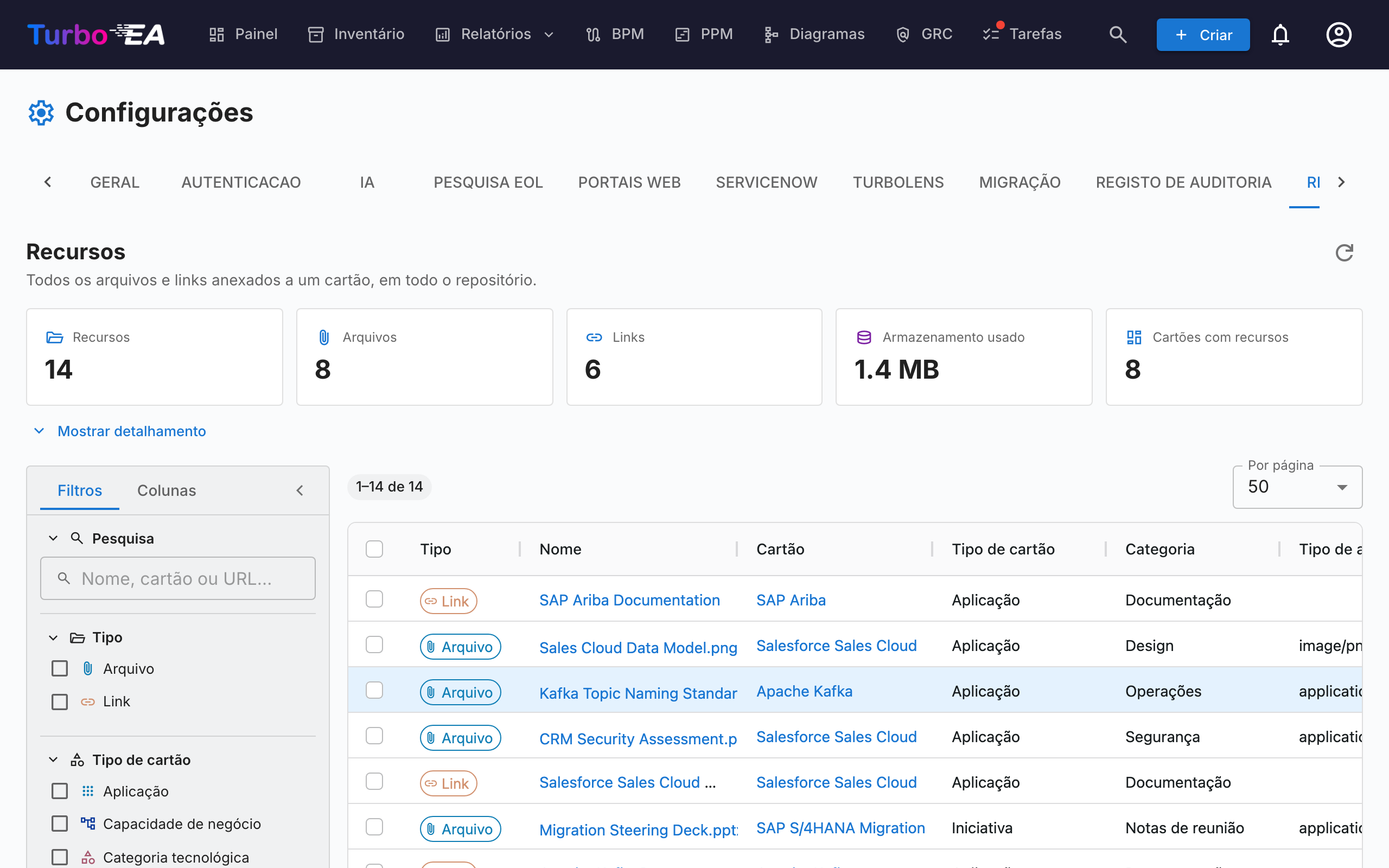Refresh the Recursos list
The image size is (1389, 868).
(1344, 253)
